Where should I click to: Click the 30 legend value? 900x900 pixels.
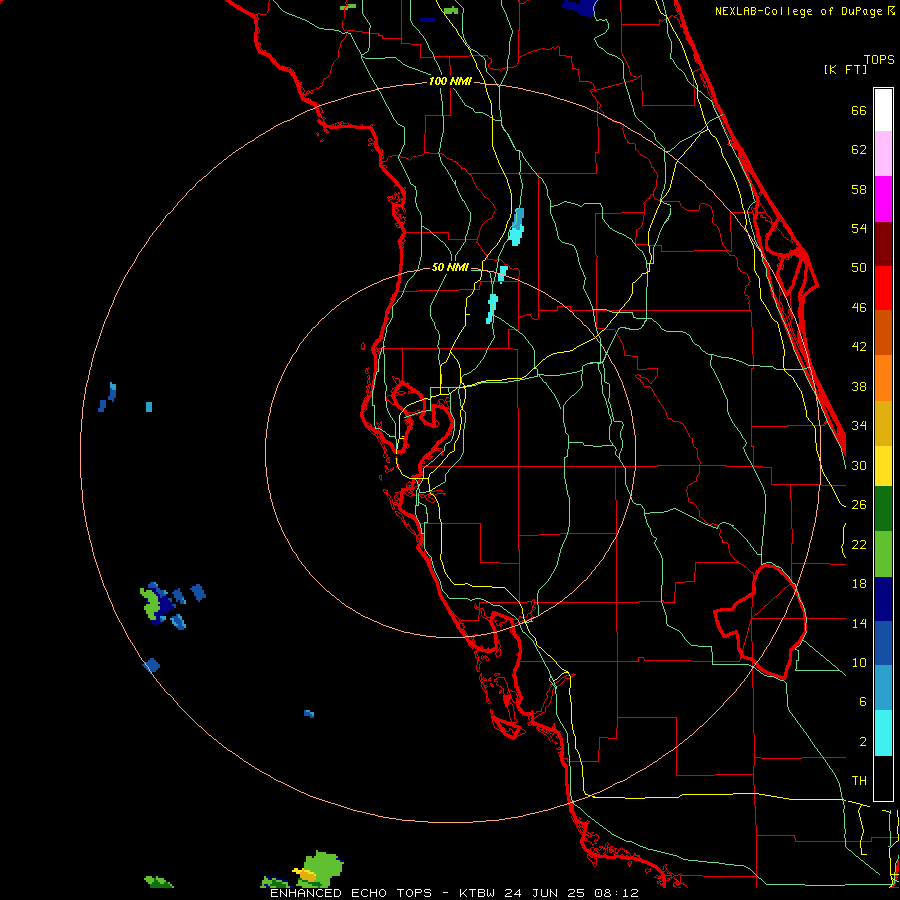coord(859,465)
